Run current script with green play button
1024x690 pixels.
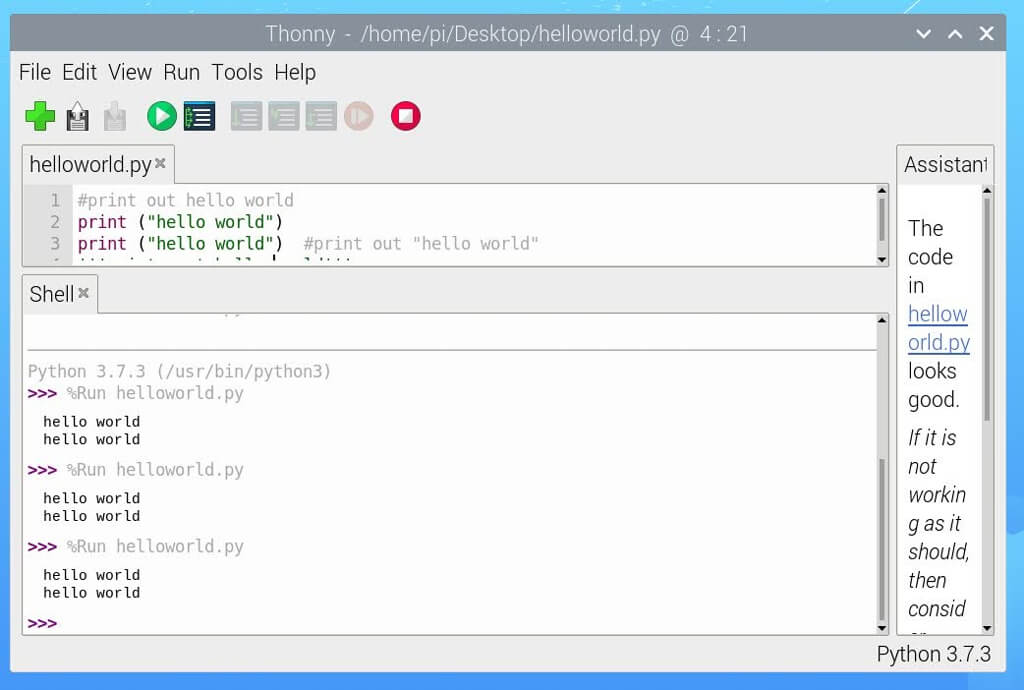pyautogui.click(x=161, y=116)
